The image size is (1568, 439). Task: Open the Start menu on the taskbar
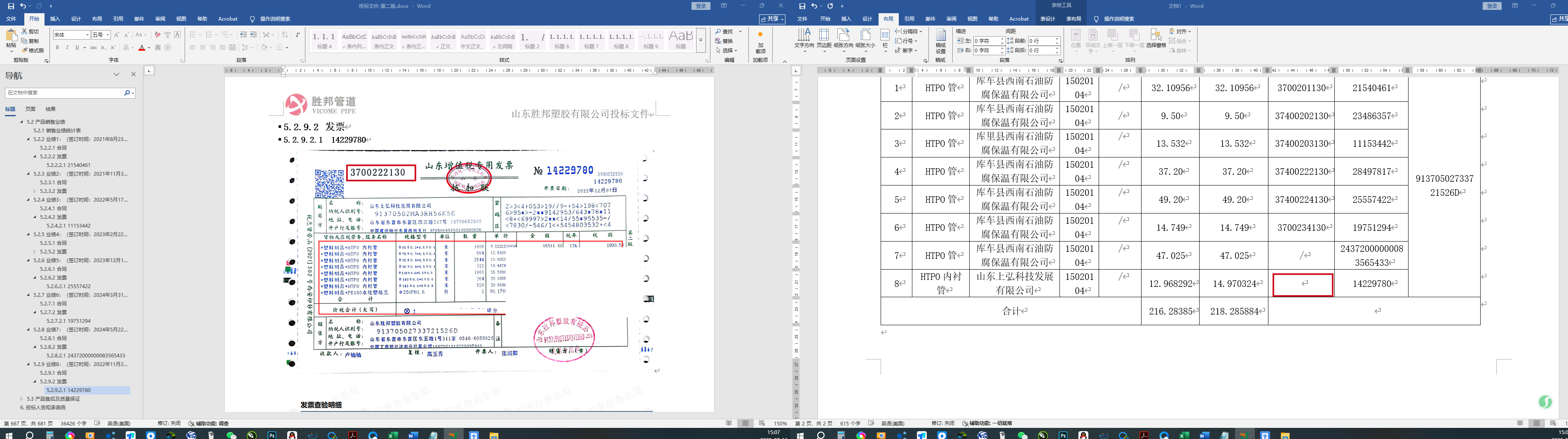(x=9, y=435)
